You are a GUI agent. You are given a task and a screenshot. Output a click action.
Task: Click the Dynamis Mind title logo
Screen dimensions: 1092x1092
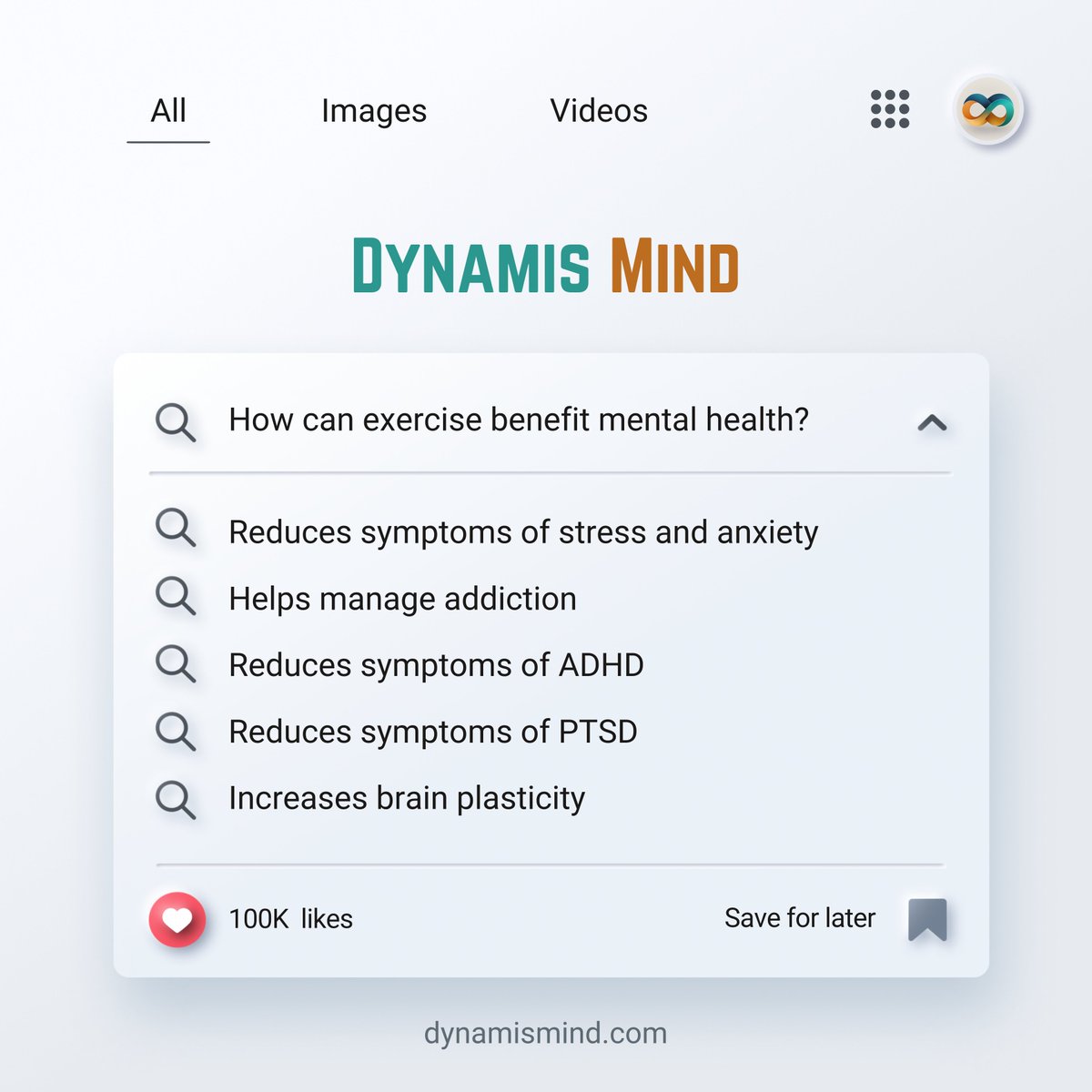point(545,266)
